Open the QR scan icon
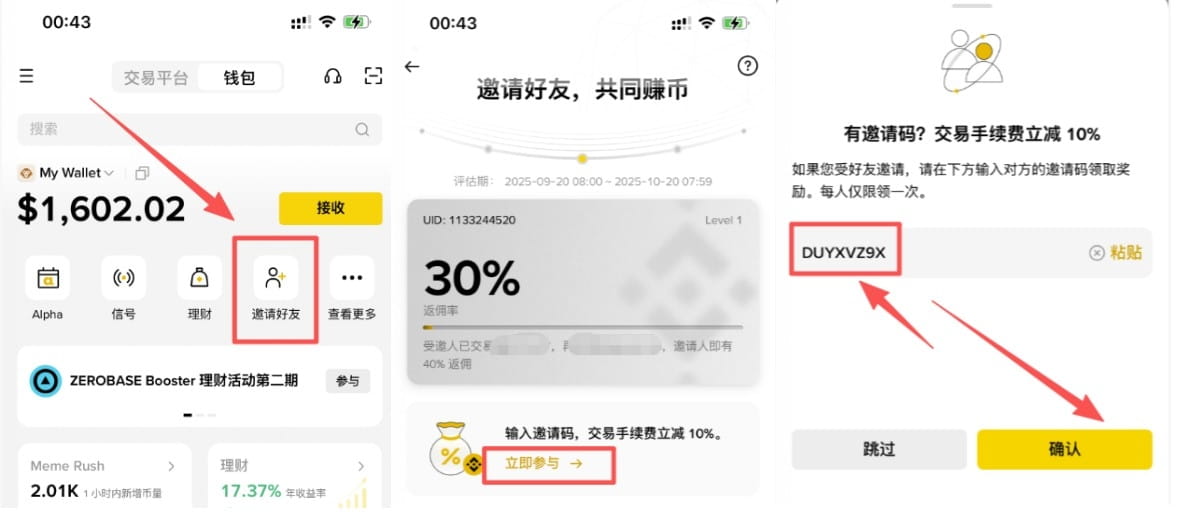The width and height of the screenshot is (1192, 529). pyautogui.click(x=372, y=76)
